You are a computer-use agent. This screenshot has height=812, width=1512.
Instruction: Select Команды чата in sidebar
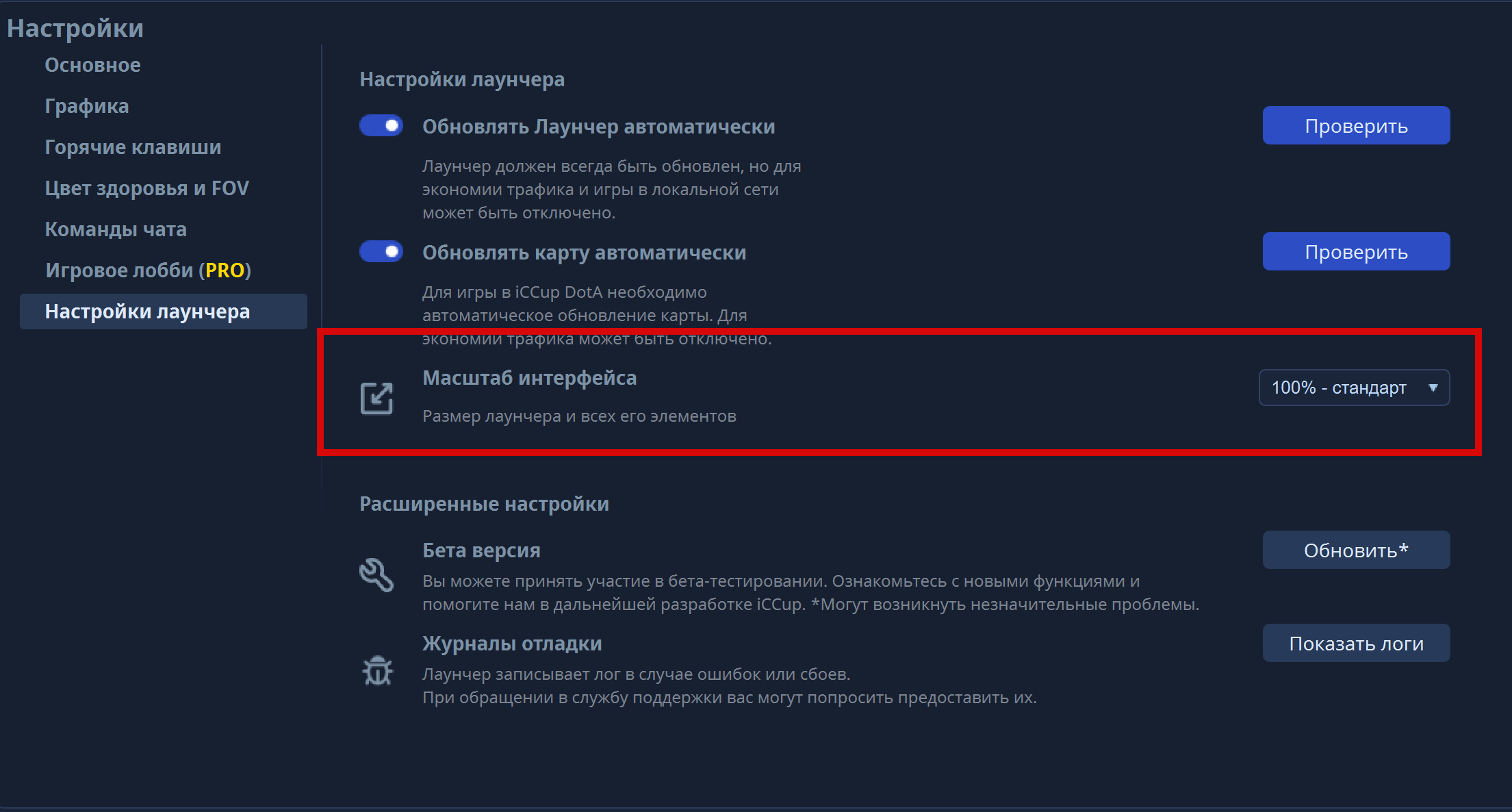(116, 229)
